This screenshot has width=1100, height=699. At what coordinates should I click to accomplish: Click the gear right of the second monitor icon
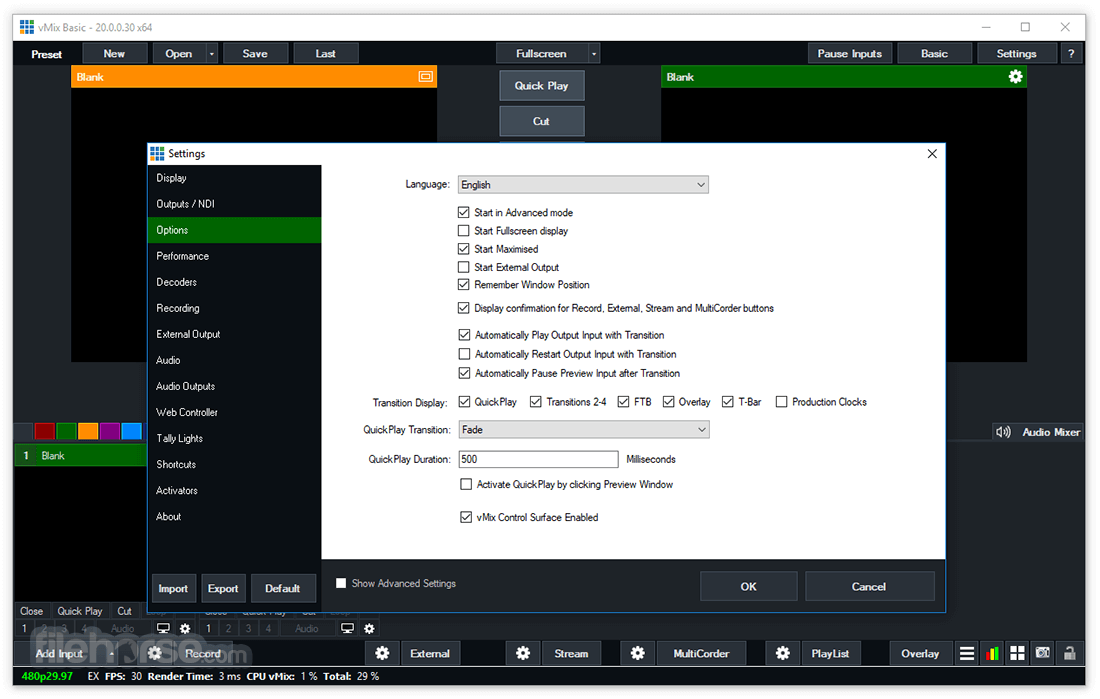(370, 628)
